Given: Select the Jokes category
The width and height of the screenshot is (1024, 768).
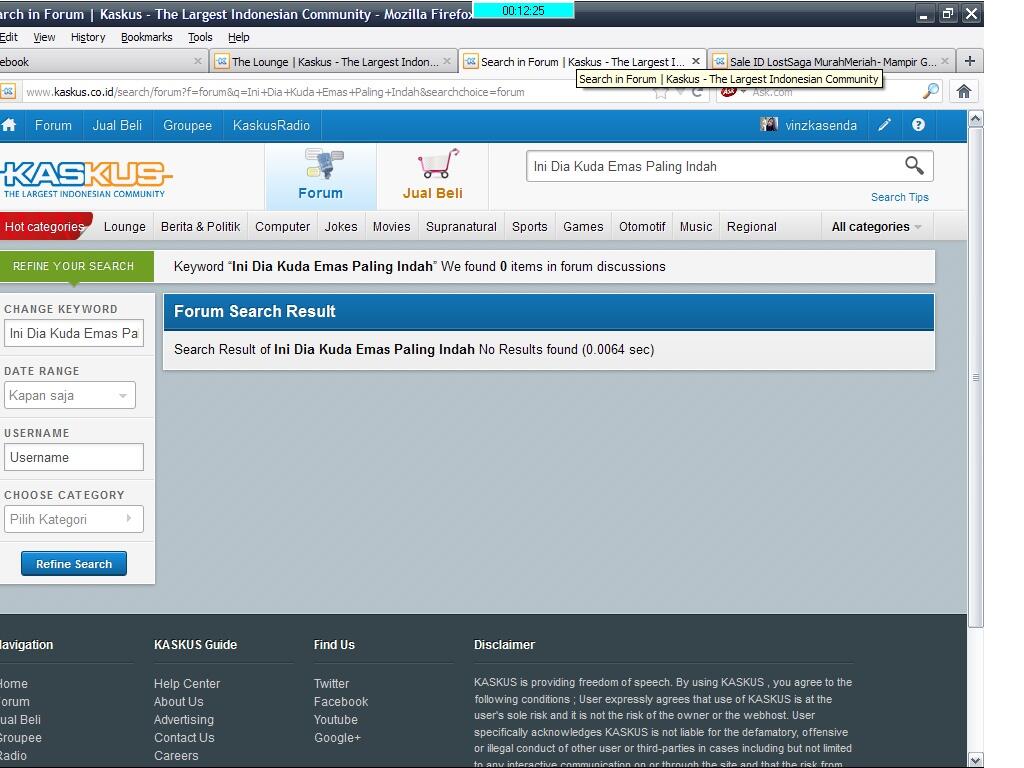Looking at the screenshot, I should point(341,227).
